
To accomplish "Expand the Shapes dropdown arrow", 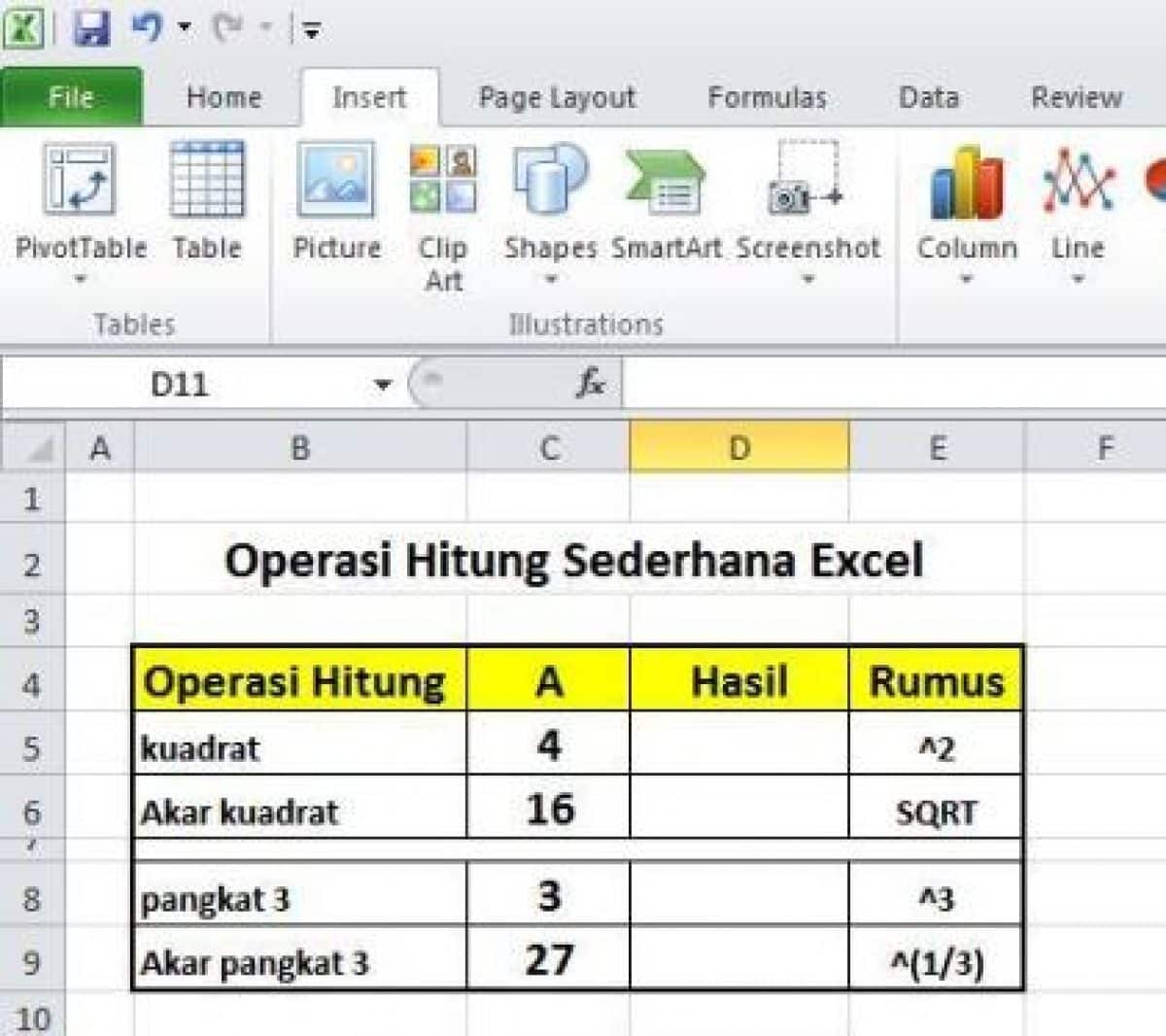I will 550,280.
